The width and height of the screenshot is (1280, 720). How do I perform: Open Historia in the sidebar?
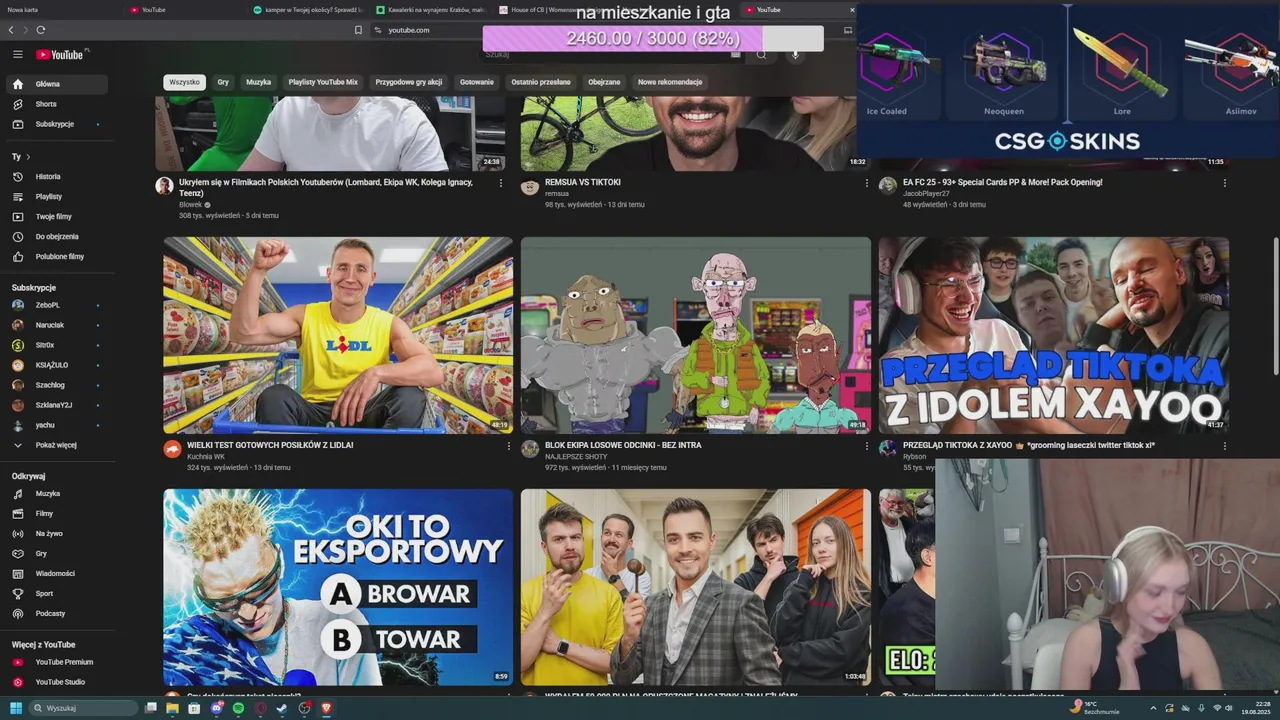[57, 176]
